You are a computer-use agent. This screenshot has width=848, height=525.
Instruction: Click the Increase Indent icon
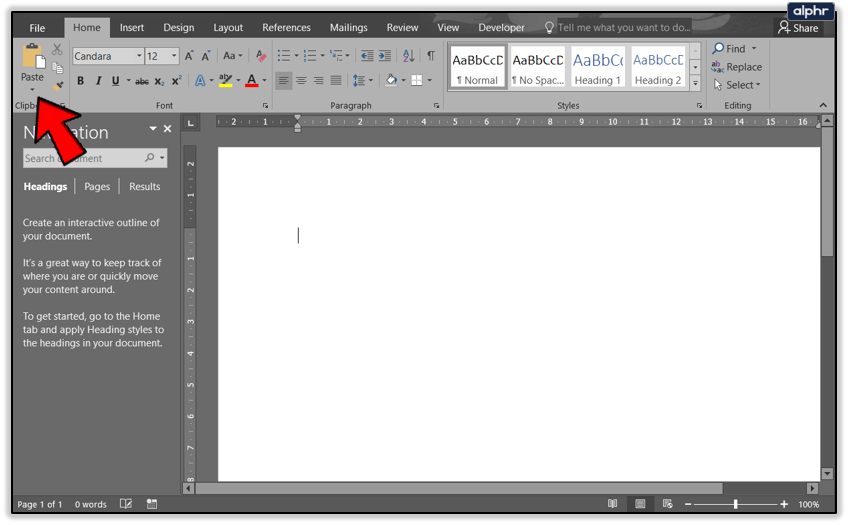[385, 56]
